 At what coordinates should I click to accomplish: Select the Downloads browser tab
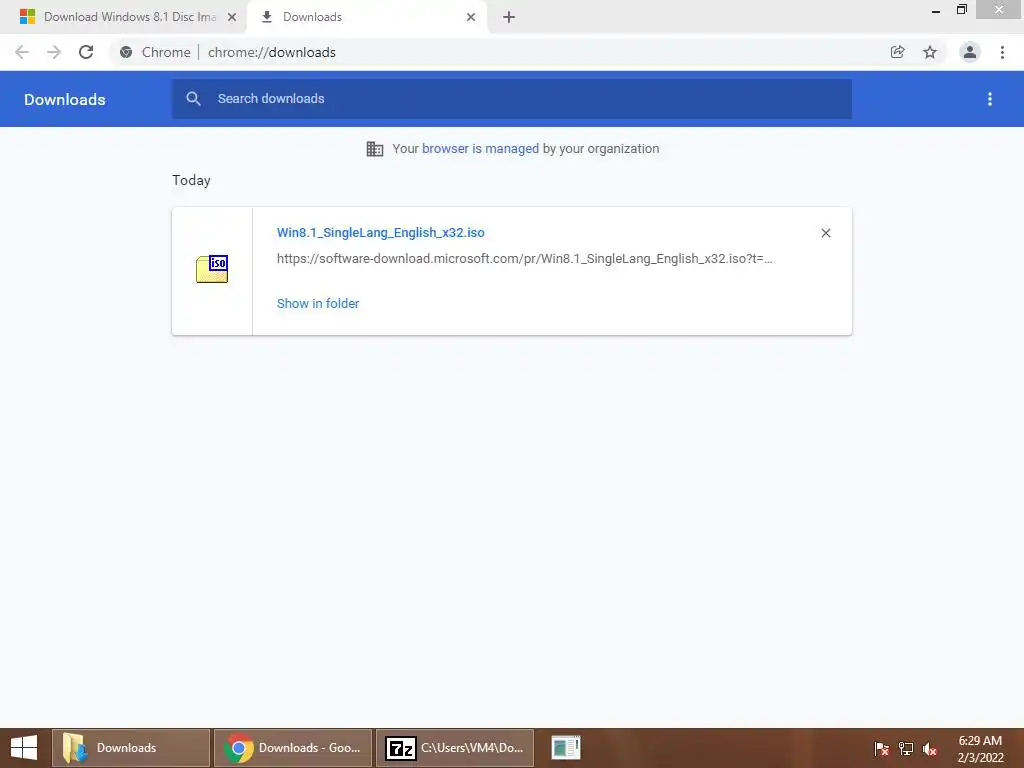[x=366, y=17]
